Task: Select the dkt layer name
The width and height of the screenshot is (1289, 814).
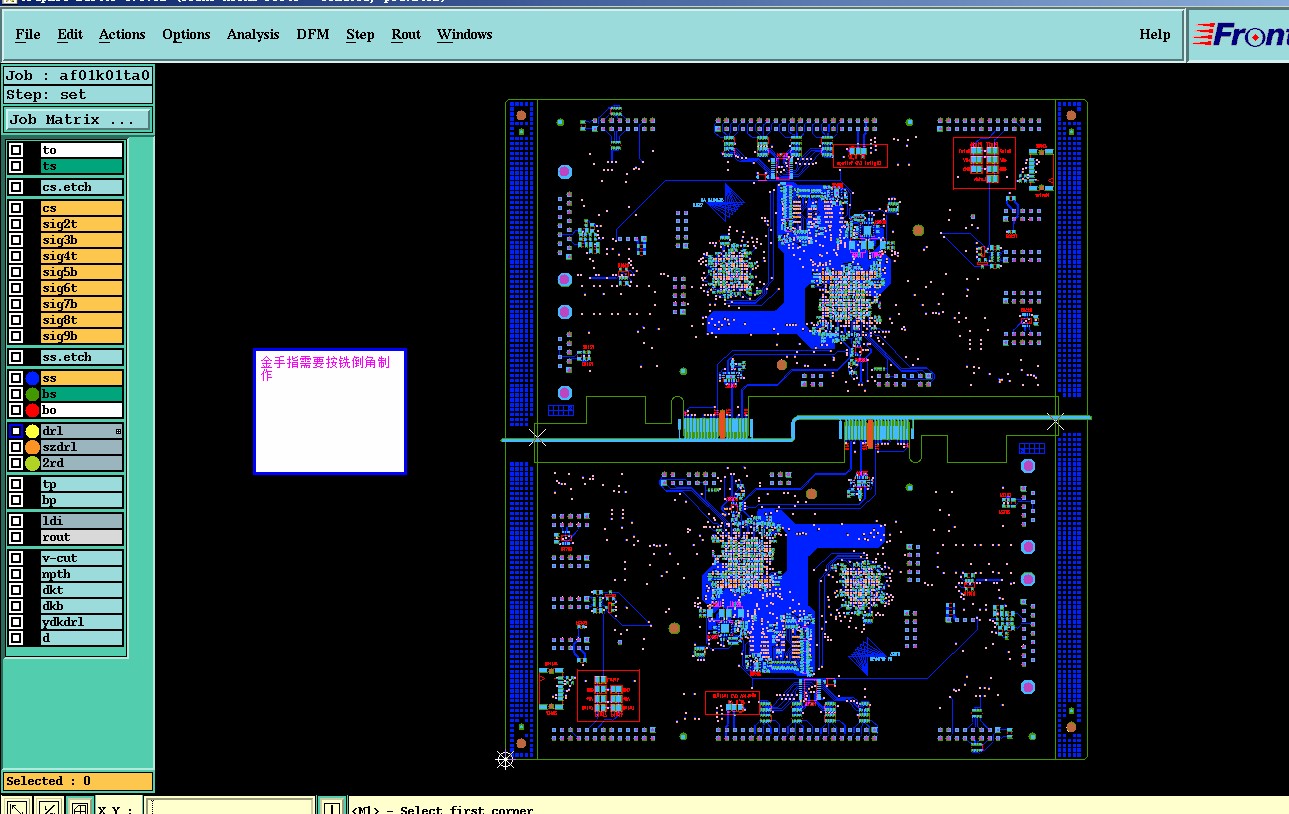Action: pos(81,590)
